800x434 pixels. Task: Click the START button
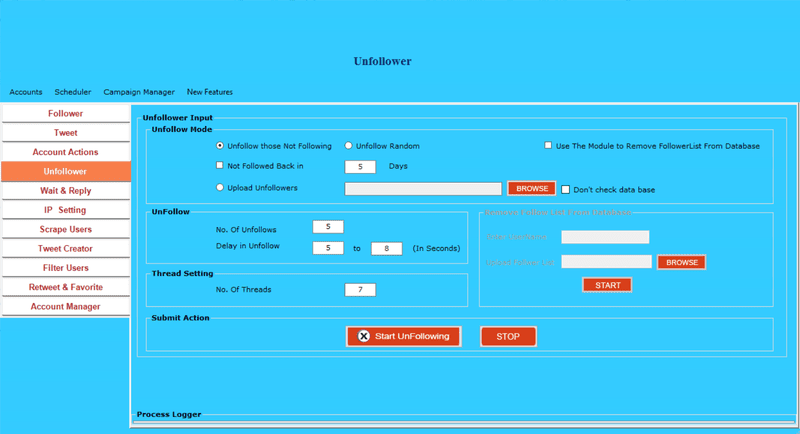click(607, 285)
